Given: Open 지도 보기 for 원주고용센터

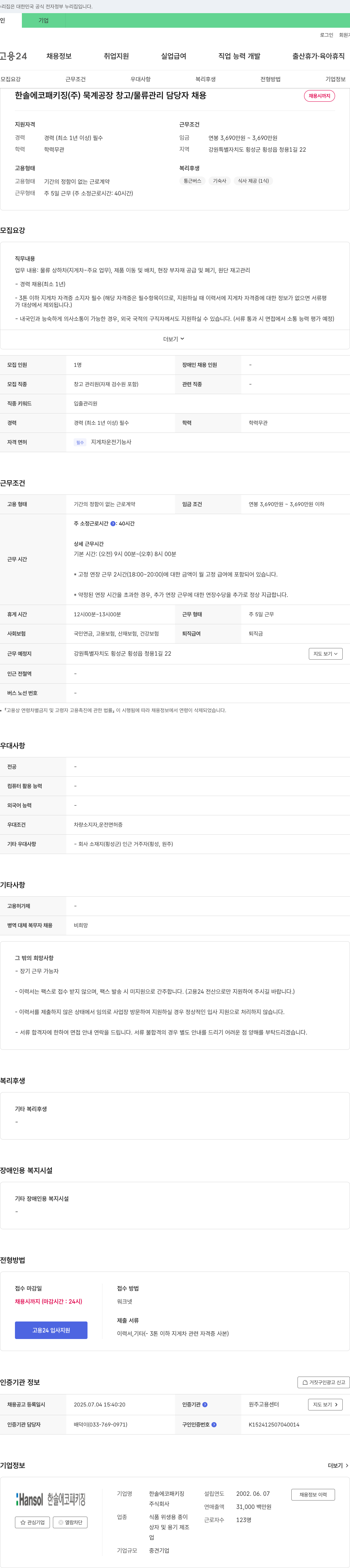Looking at the screenshot, I should [x=326, y=1405].
